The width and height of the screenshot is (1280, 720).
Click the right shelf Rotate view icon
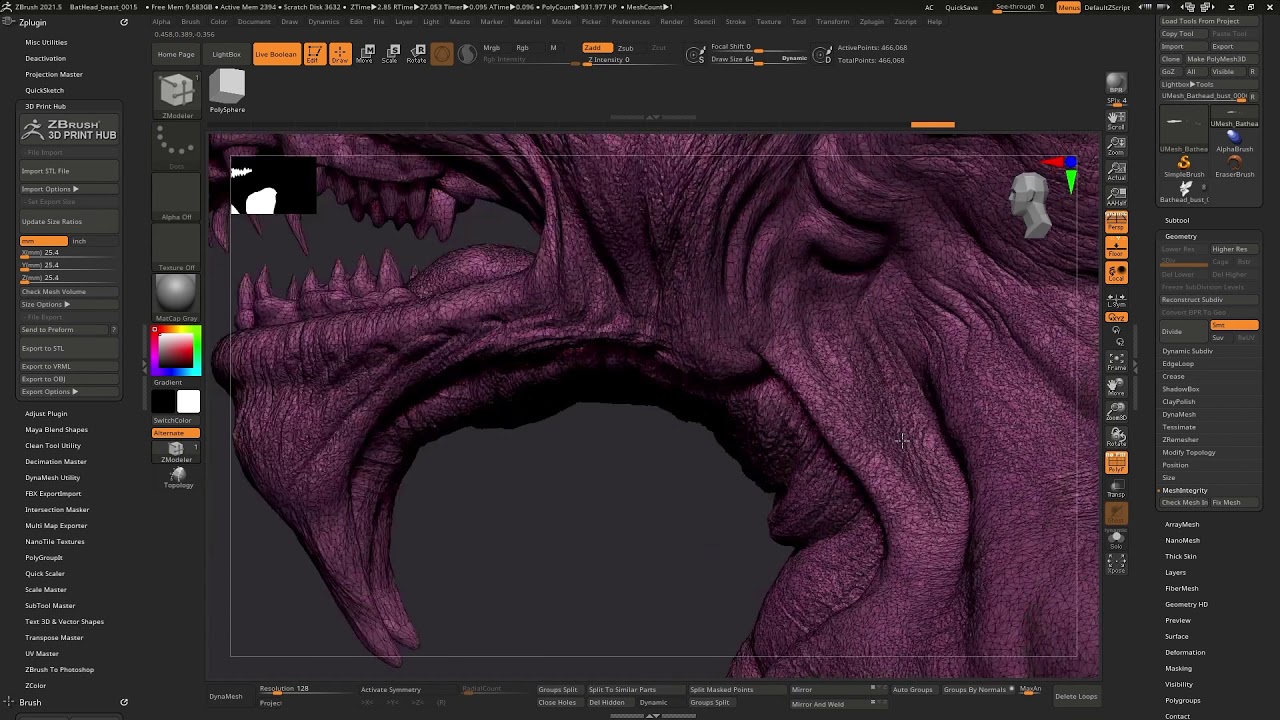[x=1116, y=437]
